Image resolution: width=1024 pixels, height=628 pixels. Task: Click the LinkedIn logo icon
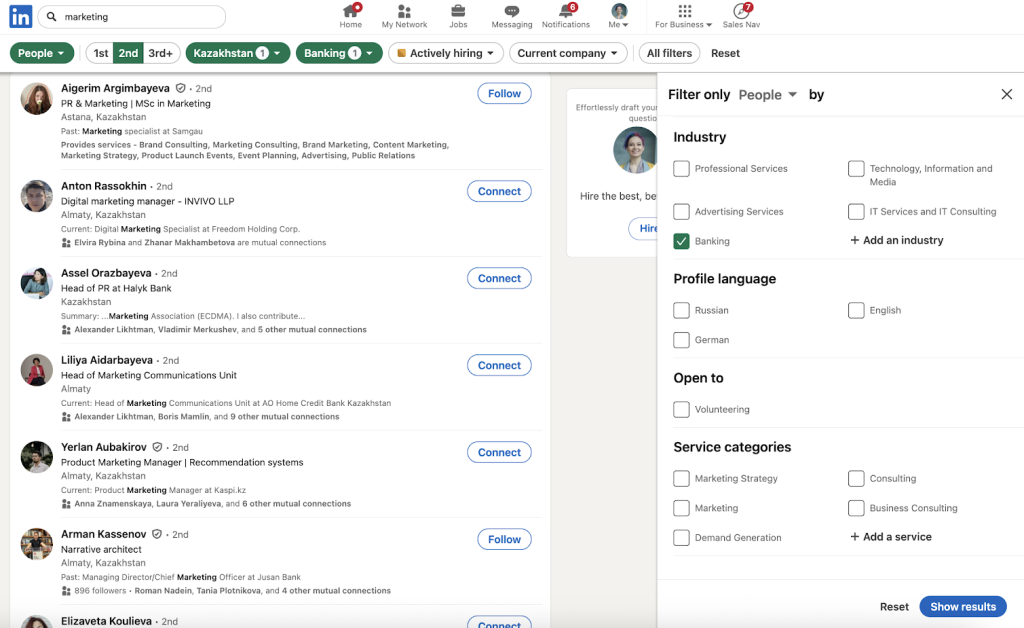20,16
